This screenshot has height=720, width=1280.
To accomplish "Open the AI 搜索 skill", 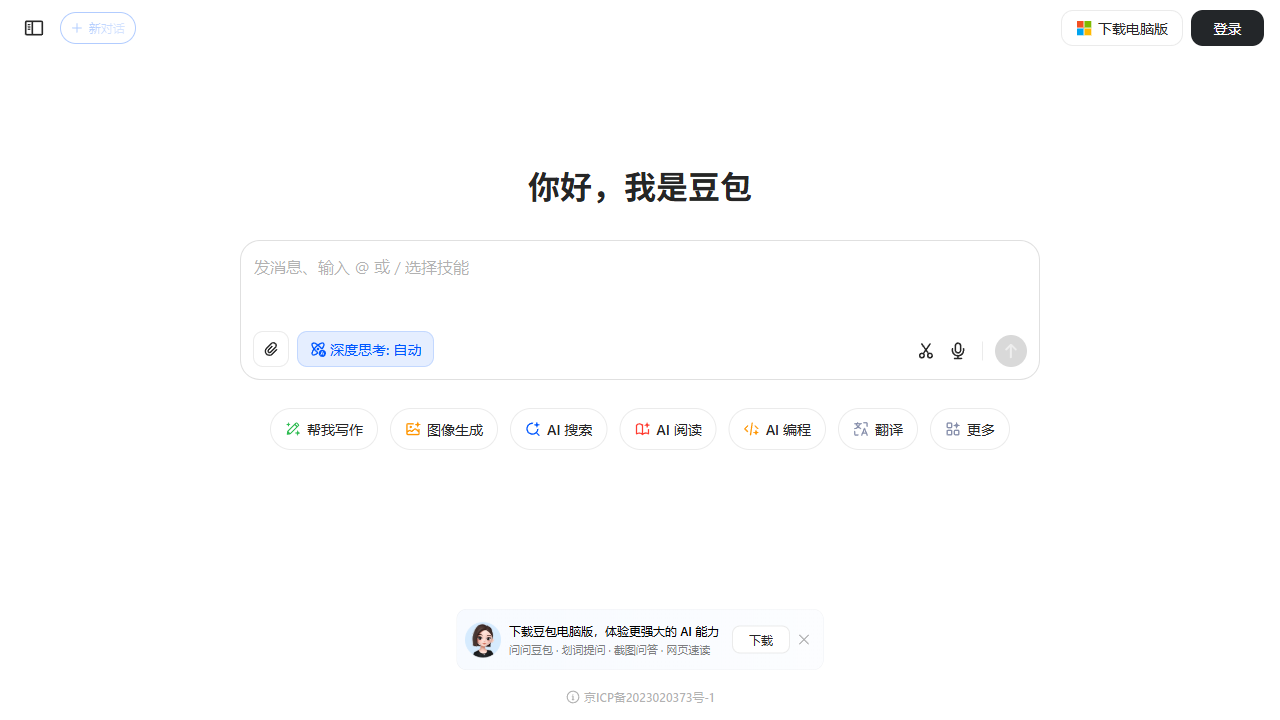I will pos(558,429).
